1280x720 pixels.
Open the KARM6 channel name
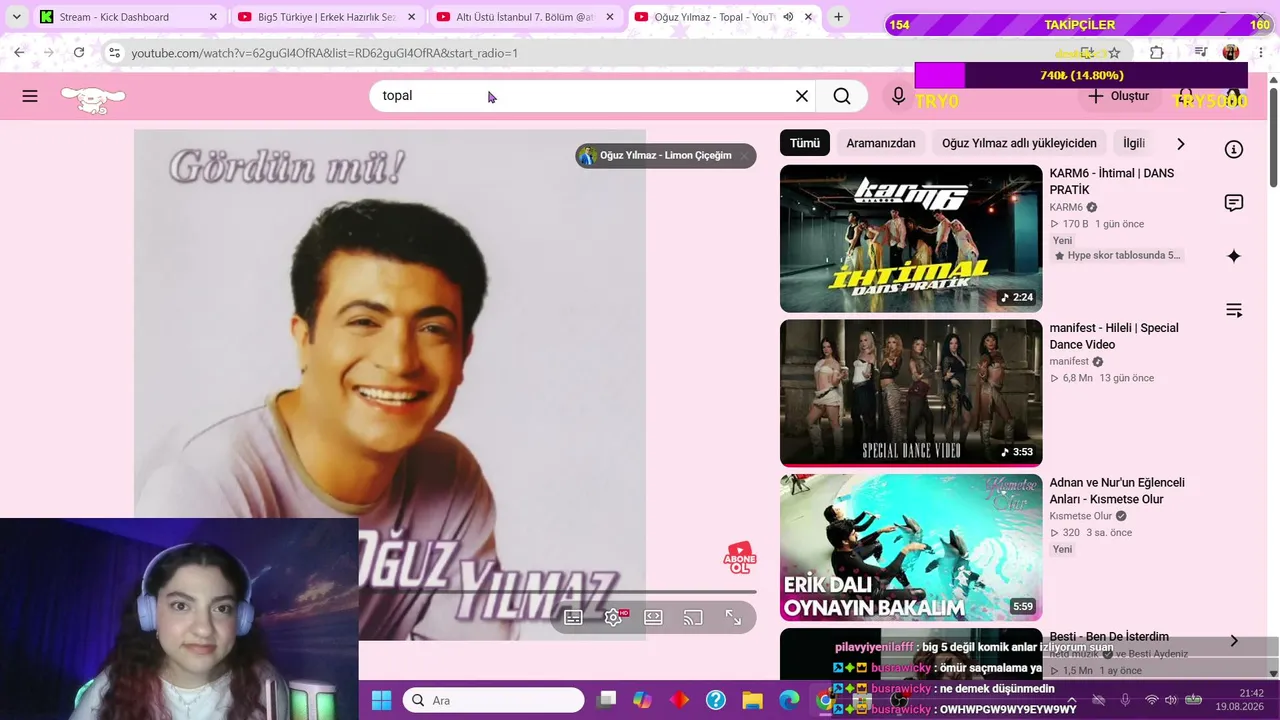[x=1066, y=207]
